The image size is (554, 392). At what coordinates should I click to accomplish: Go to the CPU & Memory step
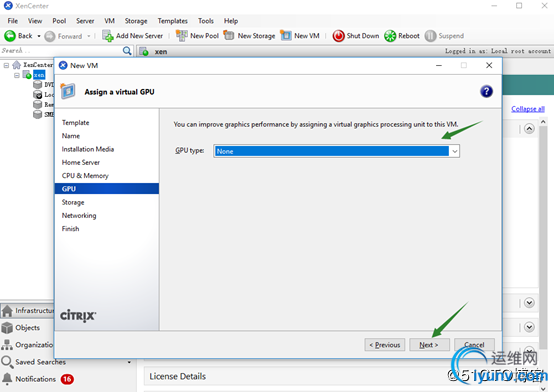coord(85,176)
